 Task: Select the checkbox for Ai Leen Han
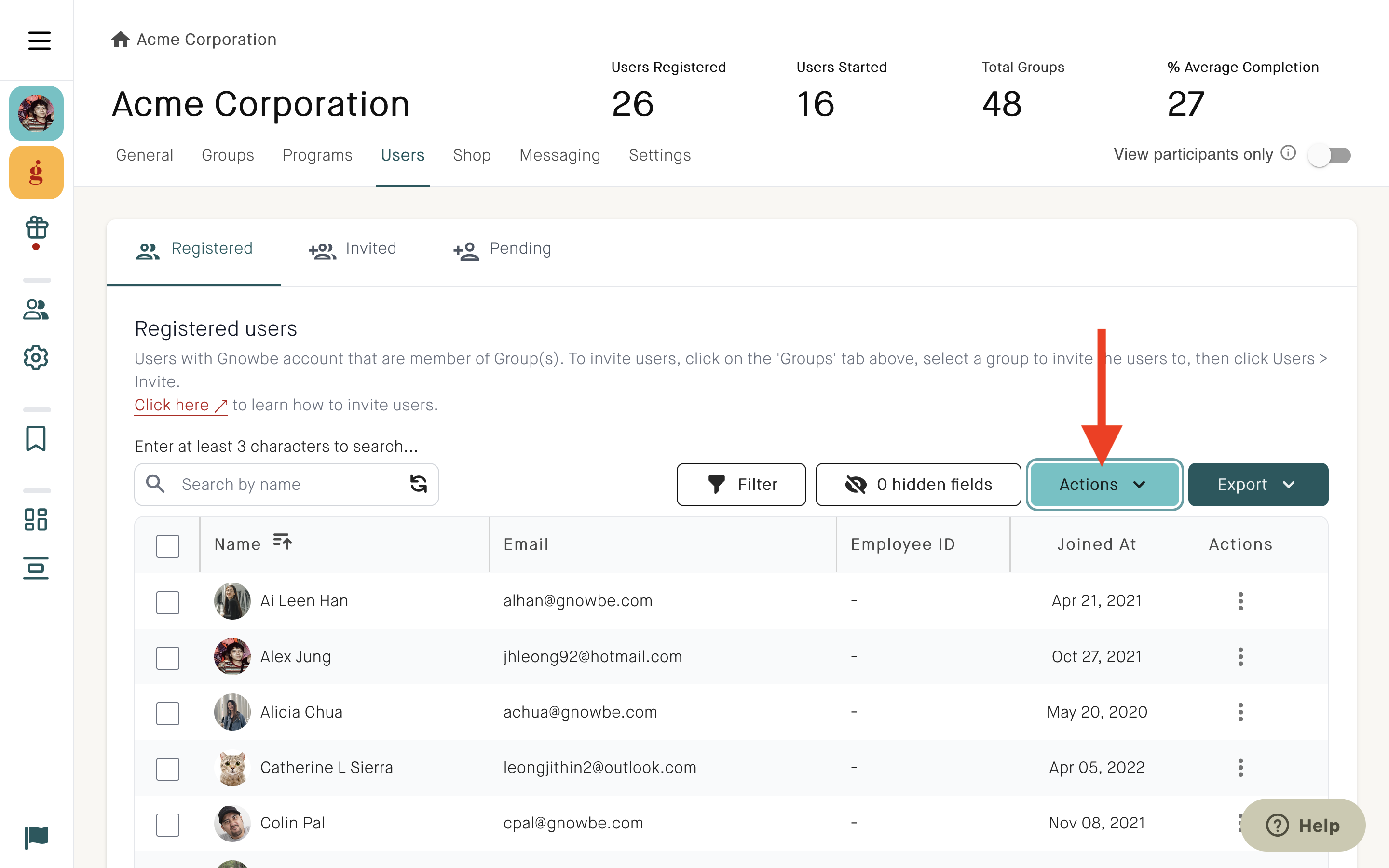168,602
